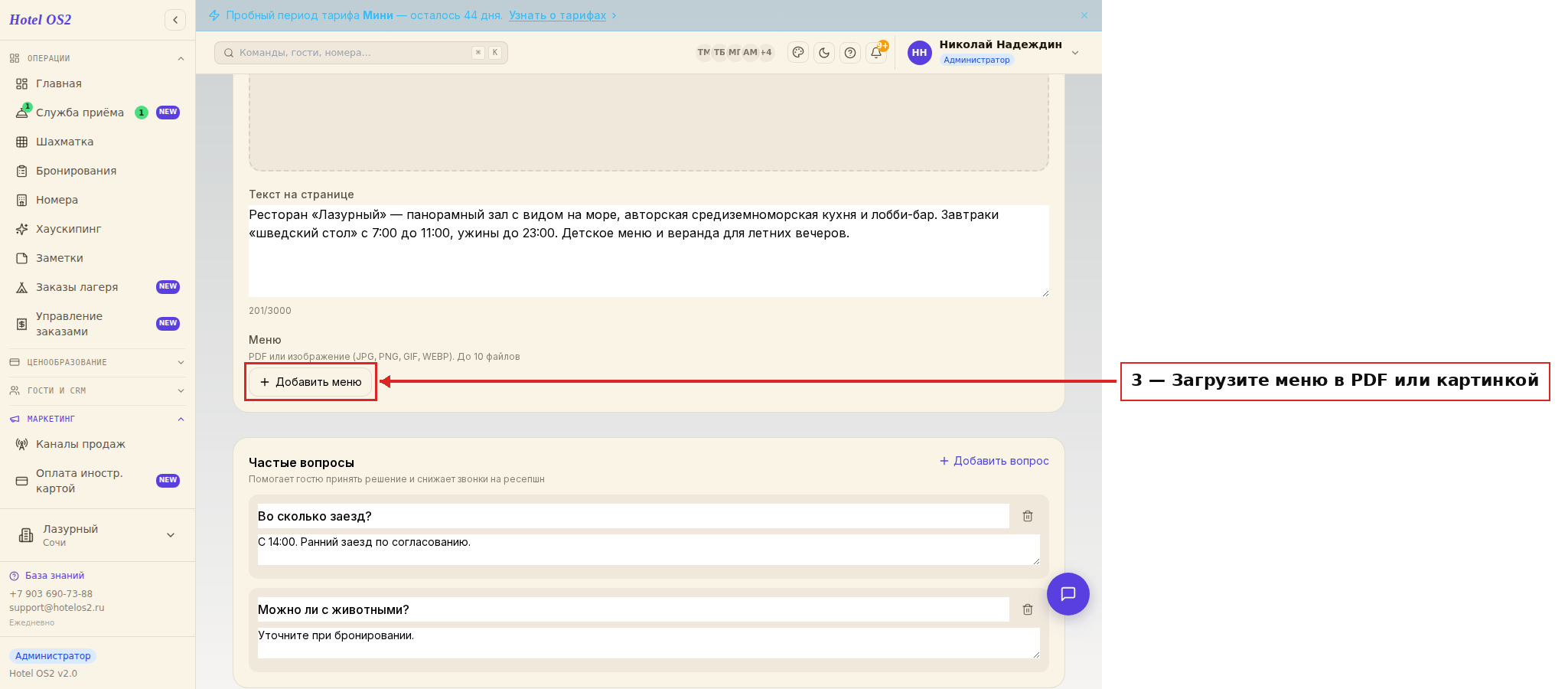Click the Добавить вопрос link
The height and width of the screenshot is (689, 1568).
994,461
